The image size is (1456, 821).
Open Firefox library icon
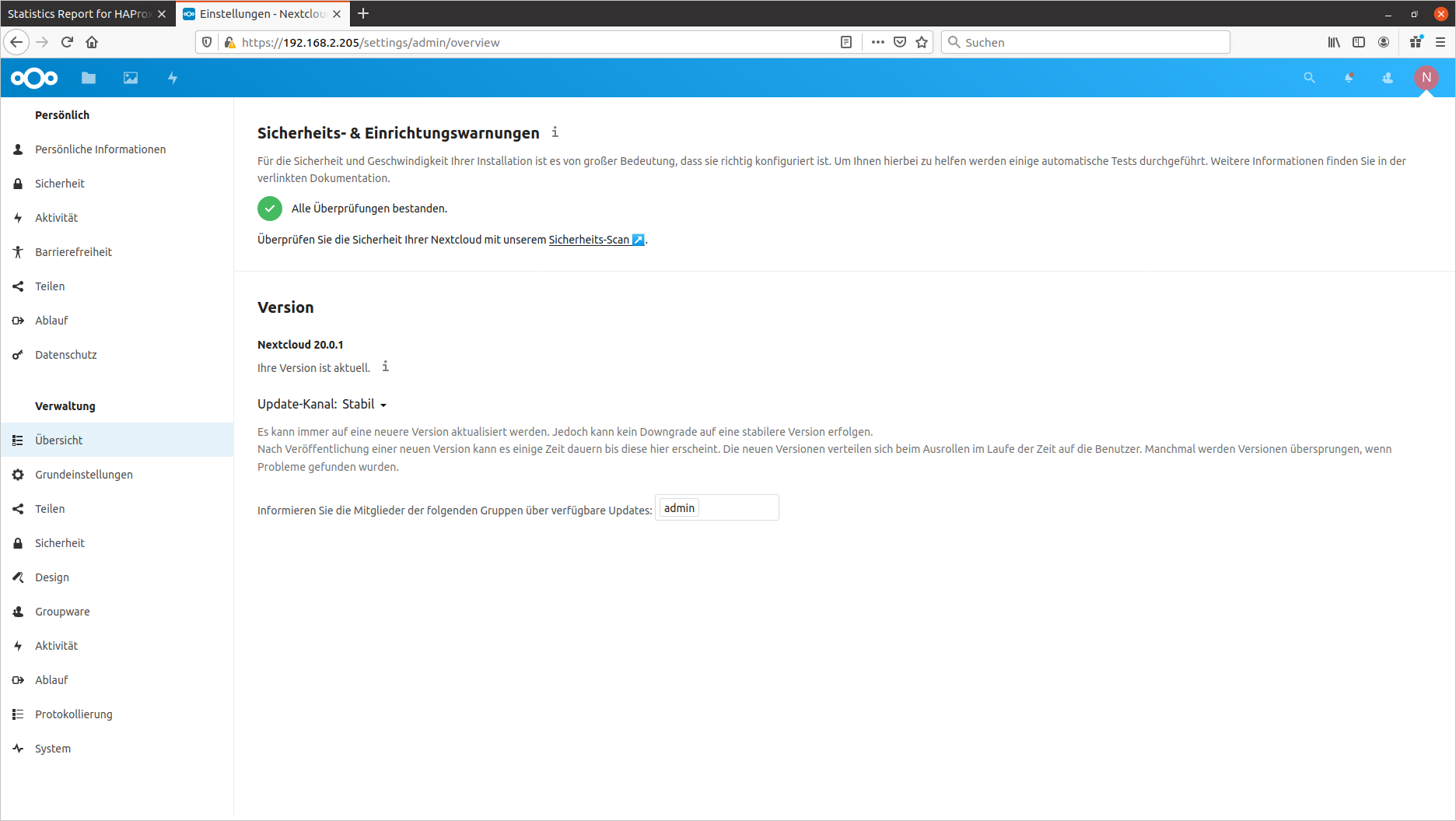[x=1334, y=42]
